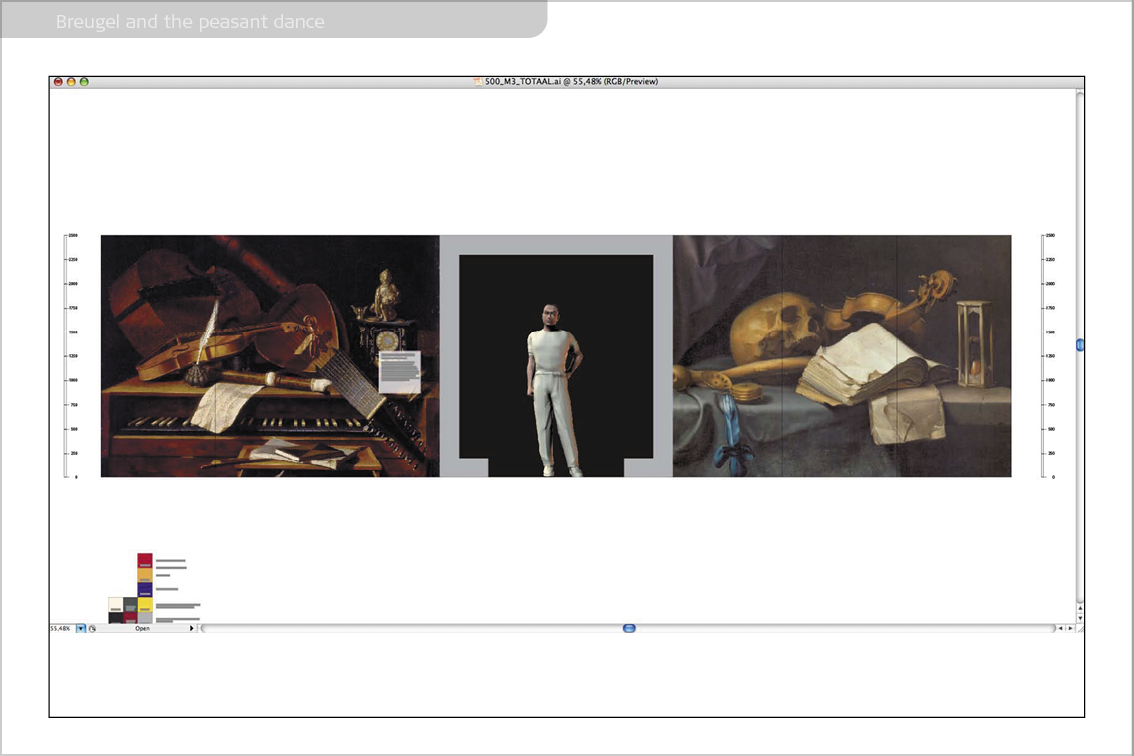The width and height of the screenshot is (1134, 756).
Task: Click the window resize corner grip
Action: click(x=1080, y=629)
